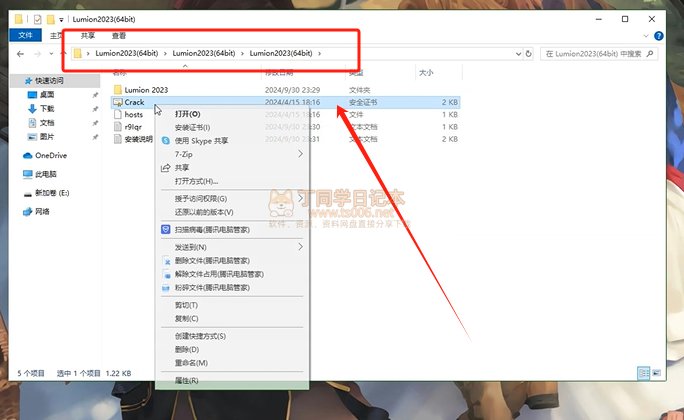
Task: Sort by the 大小 column header
Action: coord(426,73)
